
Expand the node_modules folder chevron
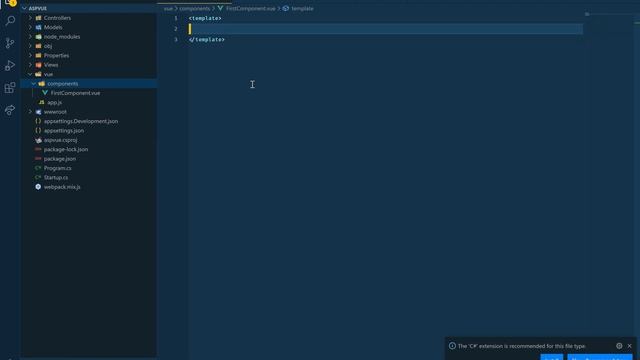click(x=30, y=37)
